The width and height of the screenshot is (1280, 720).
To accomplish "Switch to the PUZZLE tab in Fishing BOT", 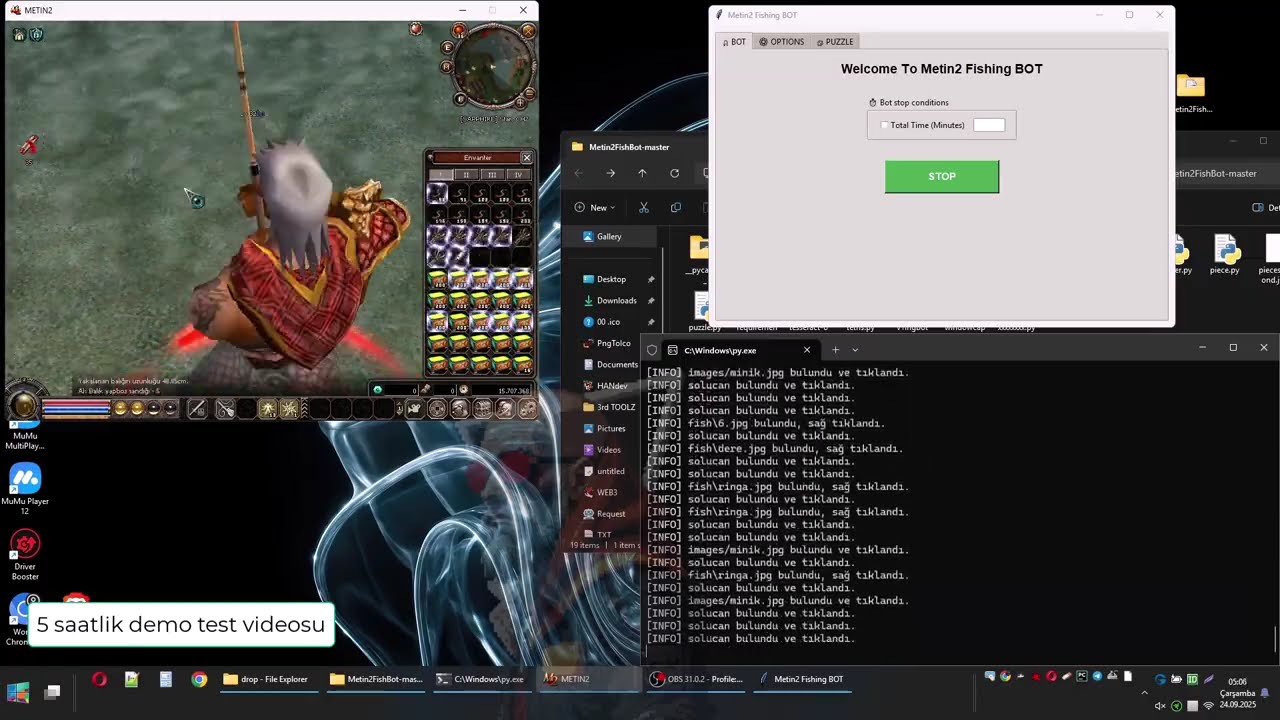I will 835,42.
